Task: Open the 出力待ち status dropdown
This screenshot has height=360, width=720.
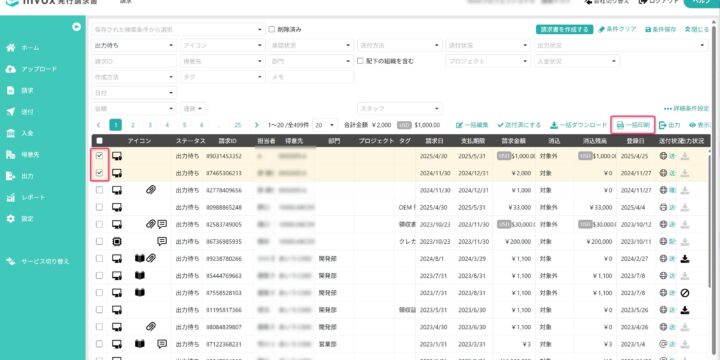Action: coord(134,45)
